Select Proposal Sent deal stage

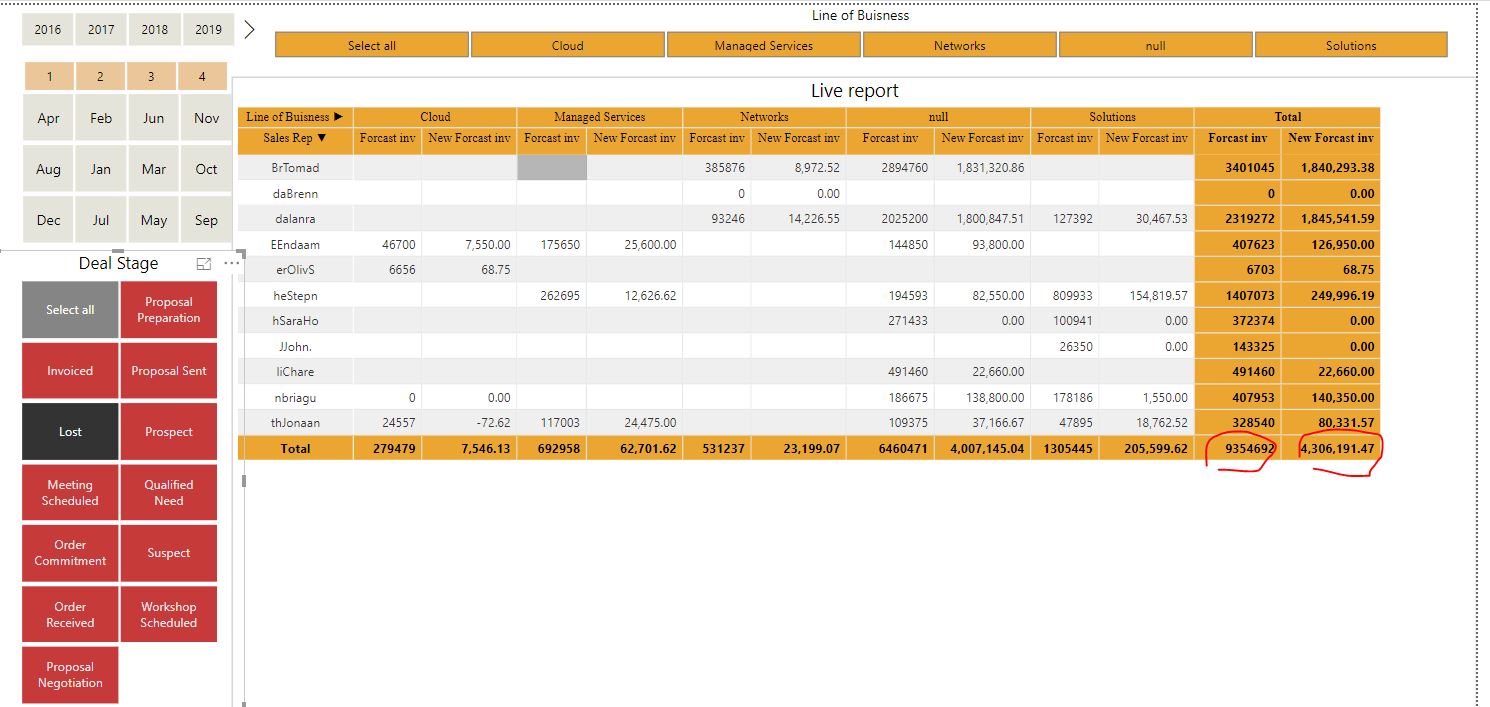tap(169, 371)
